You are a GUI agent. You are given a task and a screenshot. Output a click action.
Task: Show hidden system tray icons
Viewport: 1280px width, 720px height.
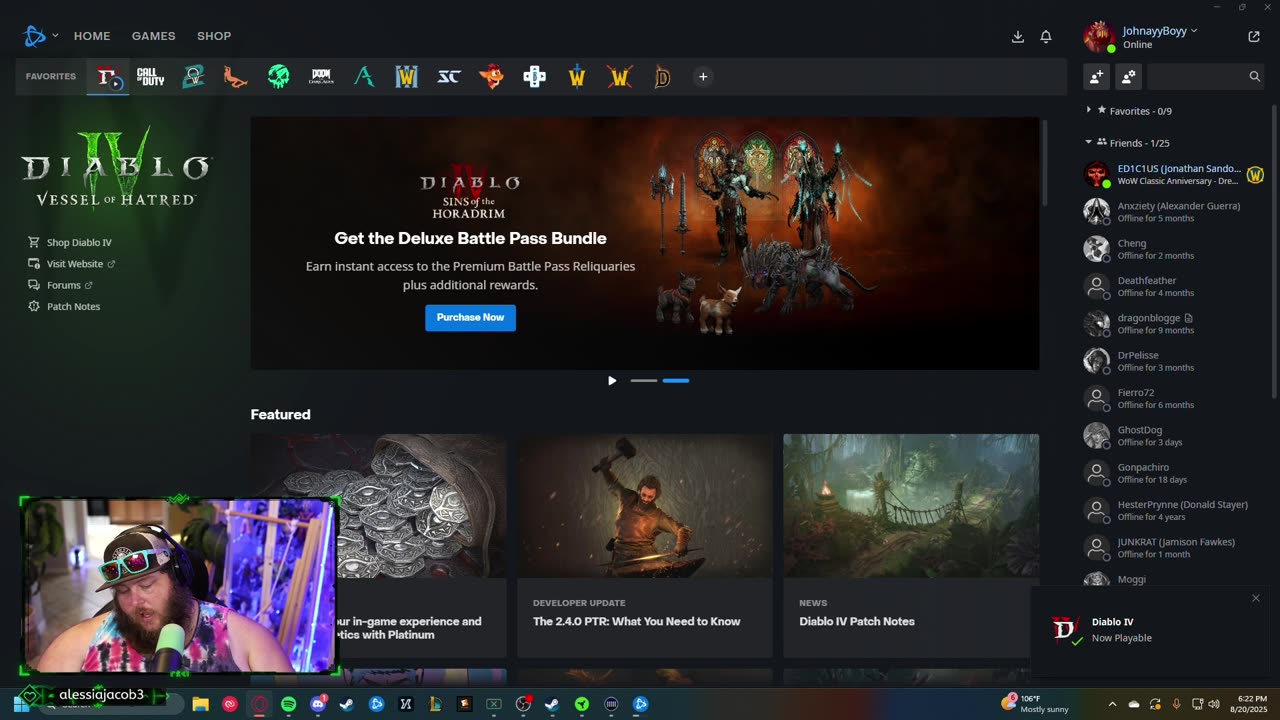pos(1112,704)
